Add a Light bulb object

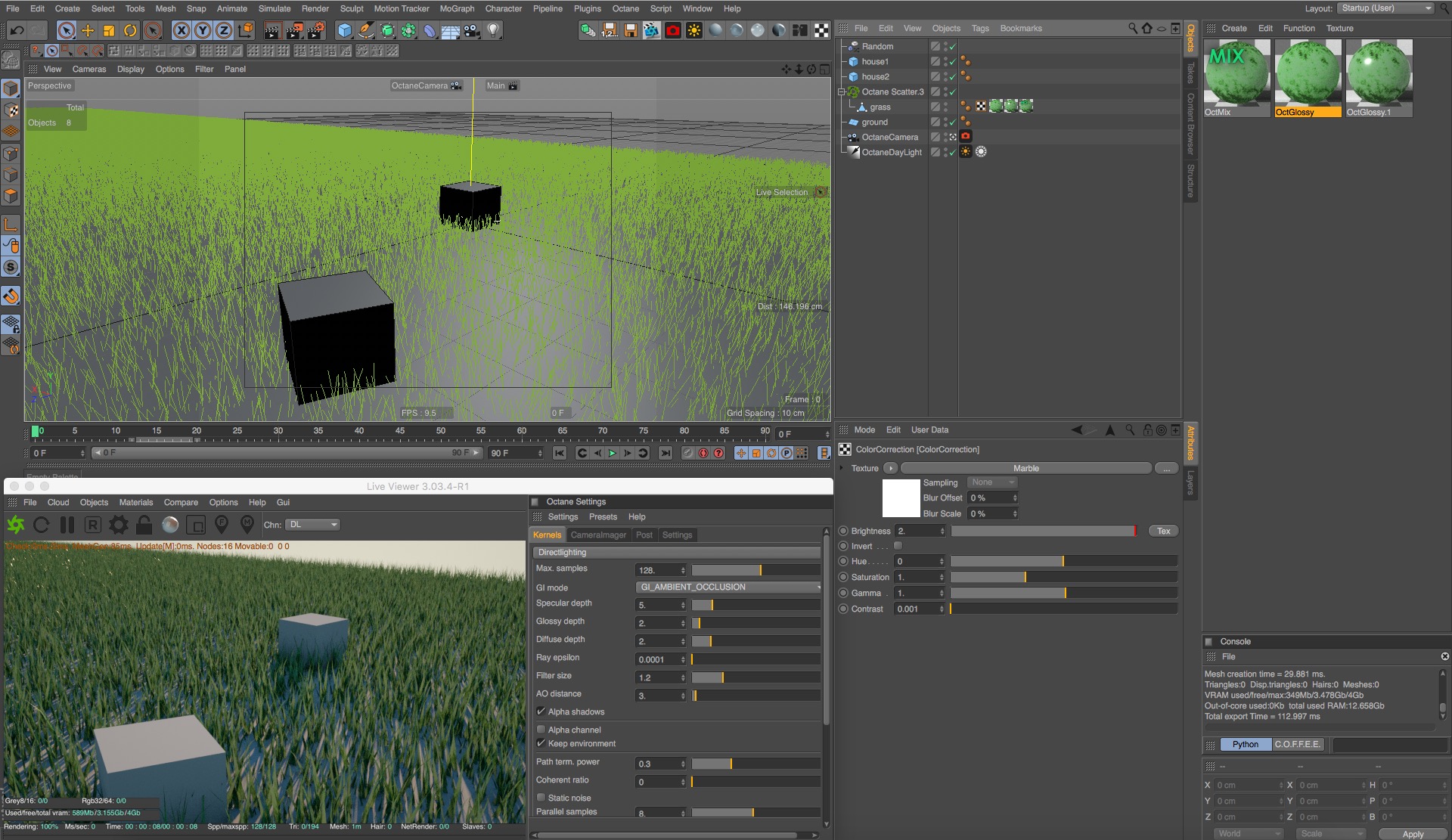(493, 31)
